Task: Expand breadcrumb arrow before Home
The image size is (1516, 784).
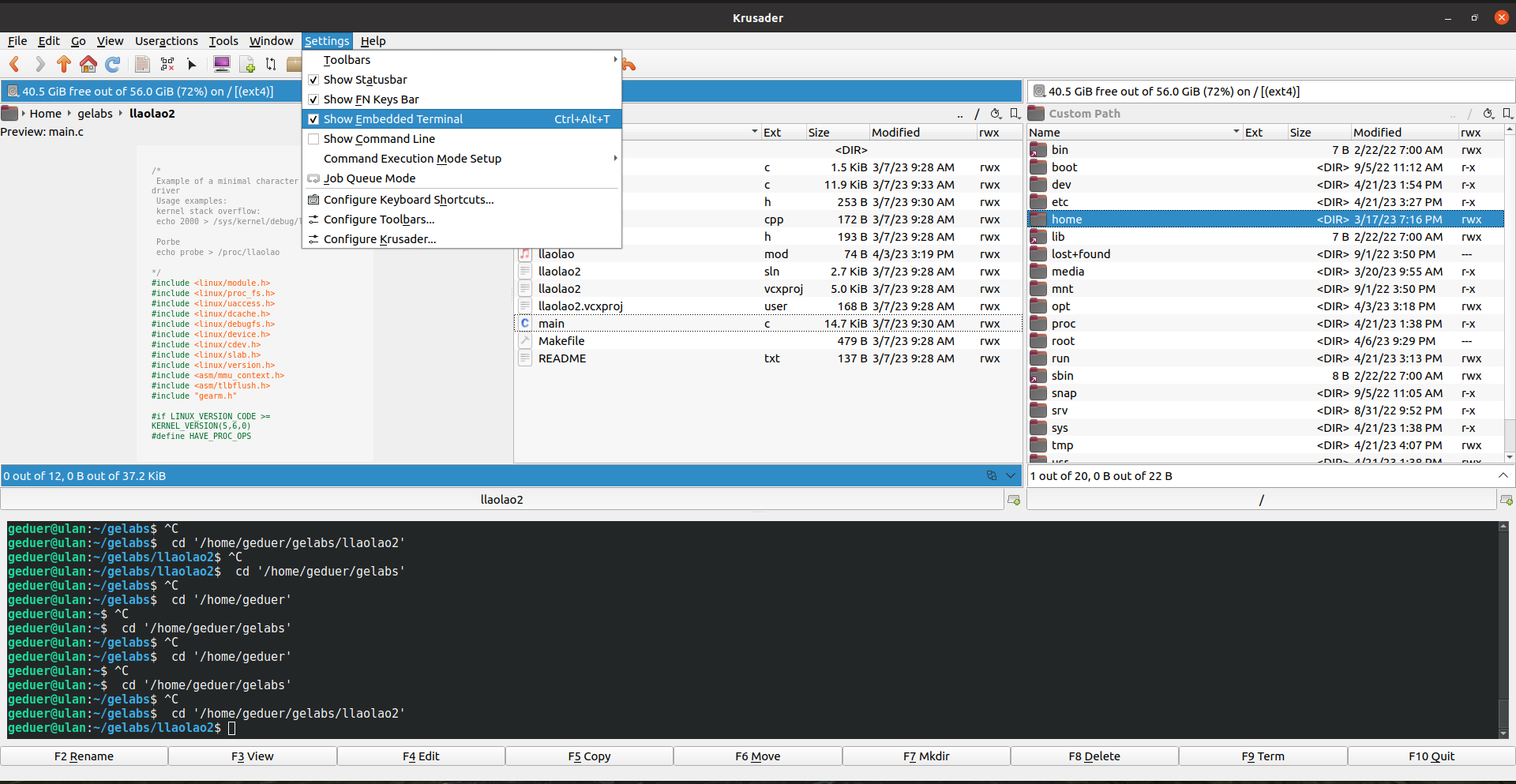Action: [x=24, y=114]
